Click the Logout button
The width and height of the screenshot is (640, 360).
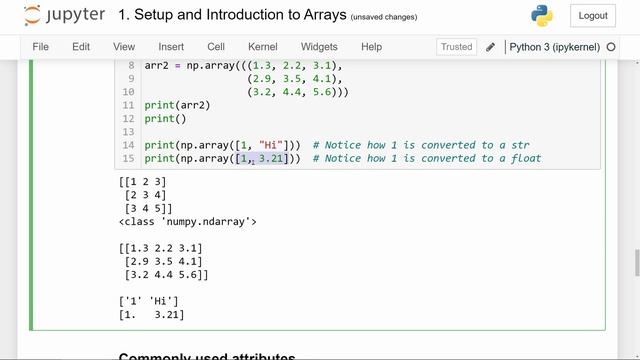click(x=593, y=16)
